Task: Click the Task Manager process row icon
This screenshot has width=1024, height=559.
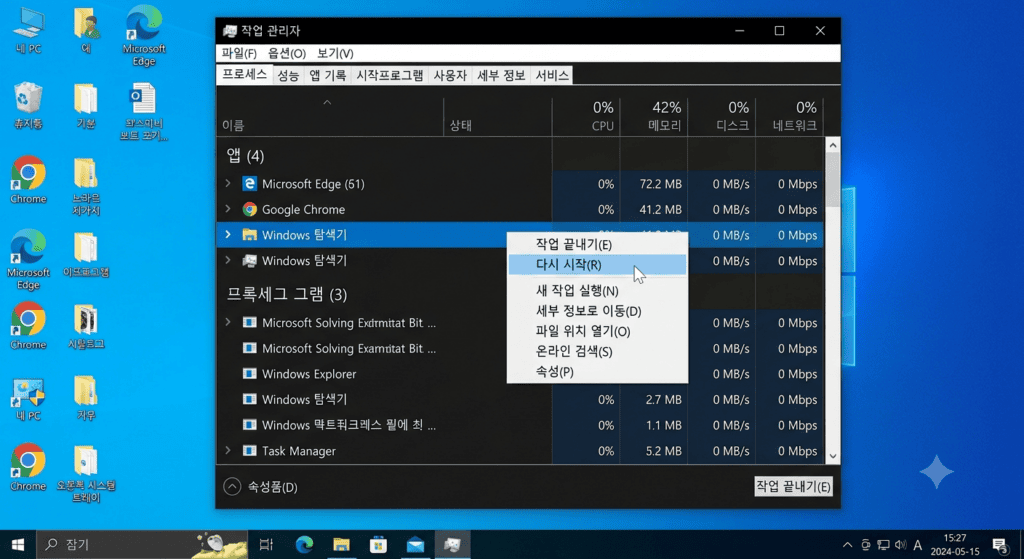Action: coord(249,451)
